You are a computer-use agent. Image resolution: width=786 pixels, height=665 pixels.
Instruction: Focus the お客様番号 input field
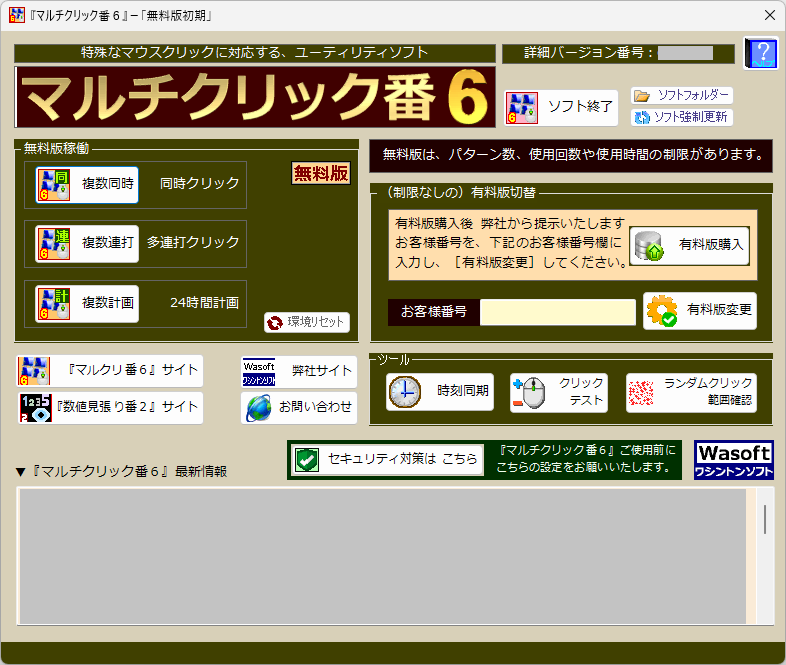557,312
